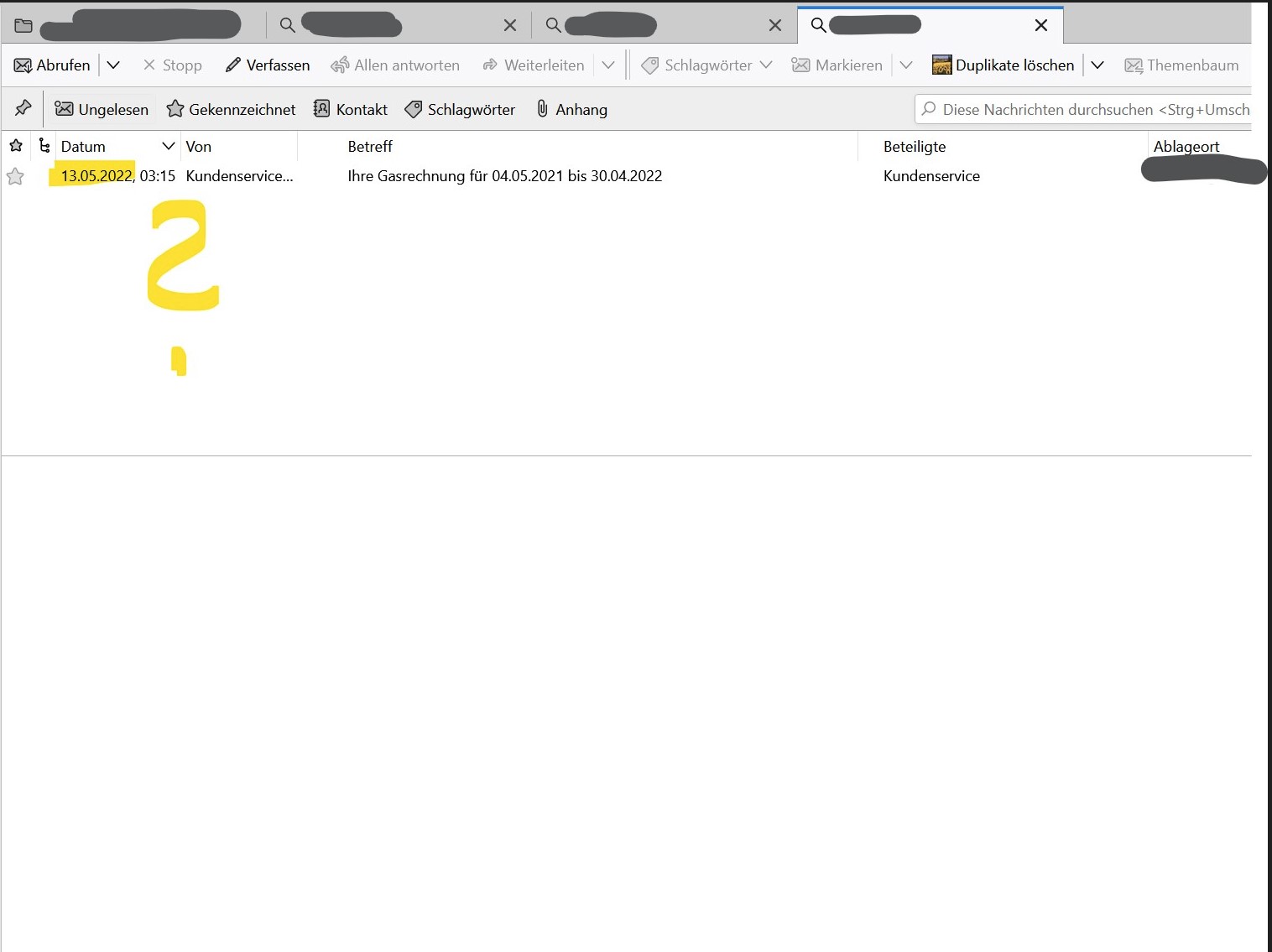Click the Anhang paperclip icon
Screen dimensions: 1272x952
(543, 109)
